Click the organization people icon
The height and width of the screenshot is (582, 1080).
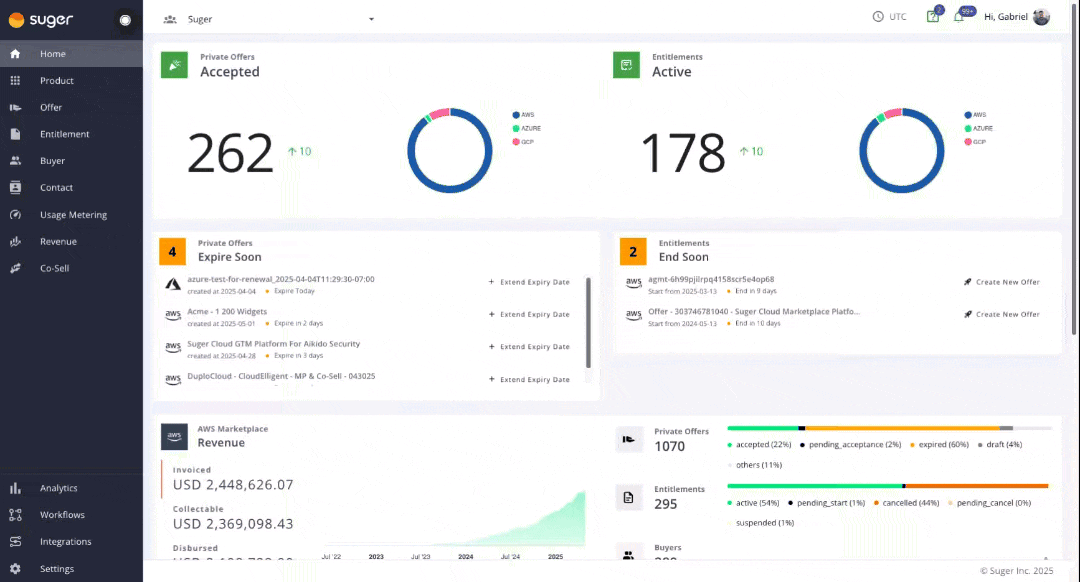170,19
